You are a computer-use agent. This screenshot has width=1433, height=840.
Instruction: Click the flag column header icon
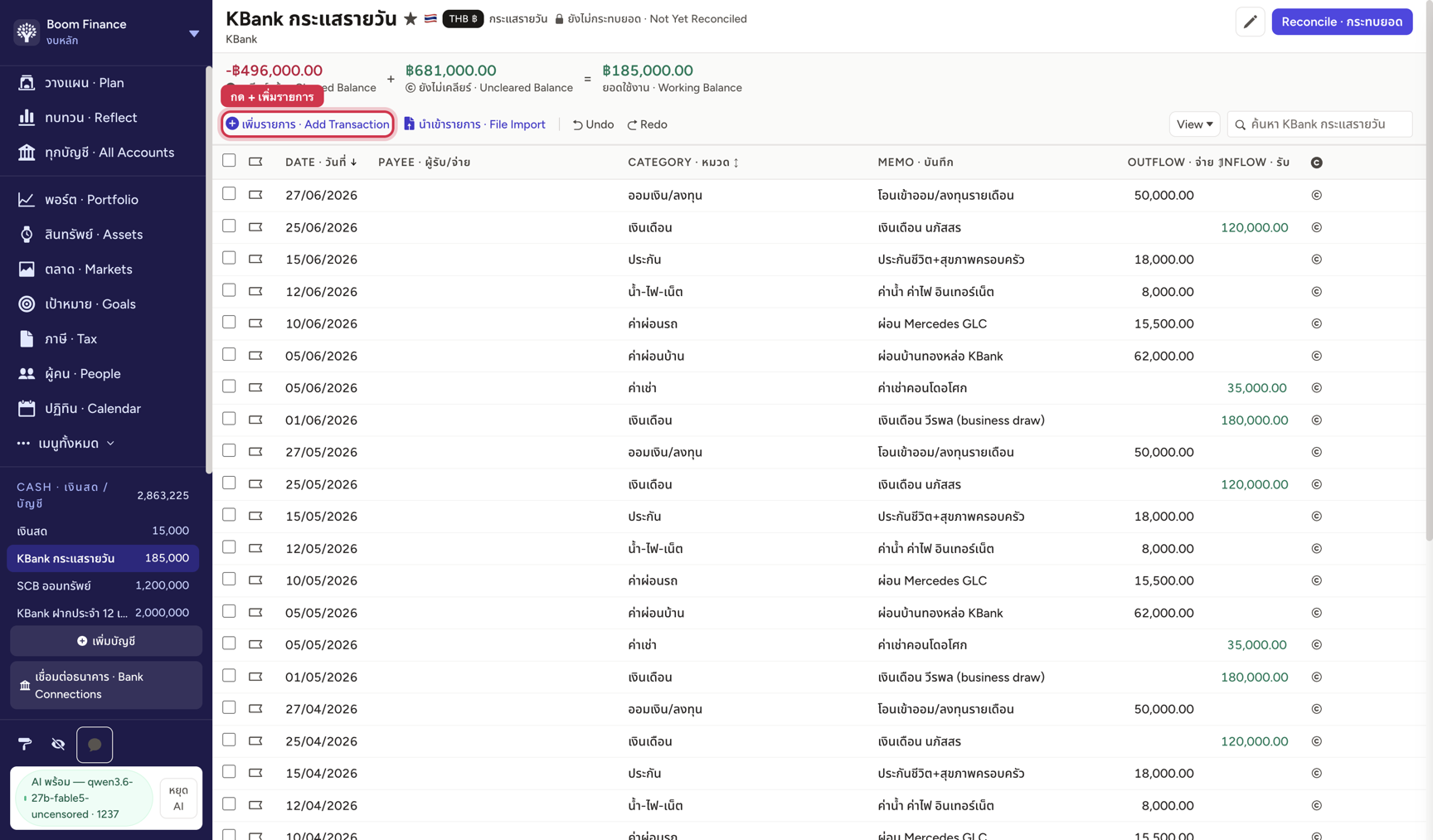[x=255, y=162]
